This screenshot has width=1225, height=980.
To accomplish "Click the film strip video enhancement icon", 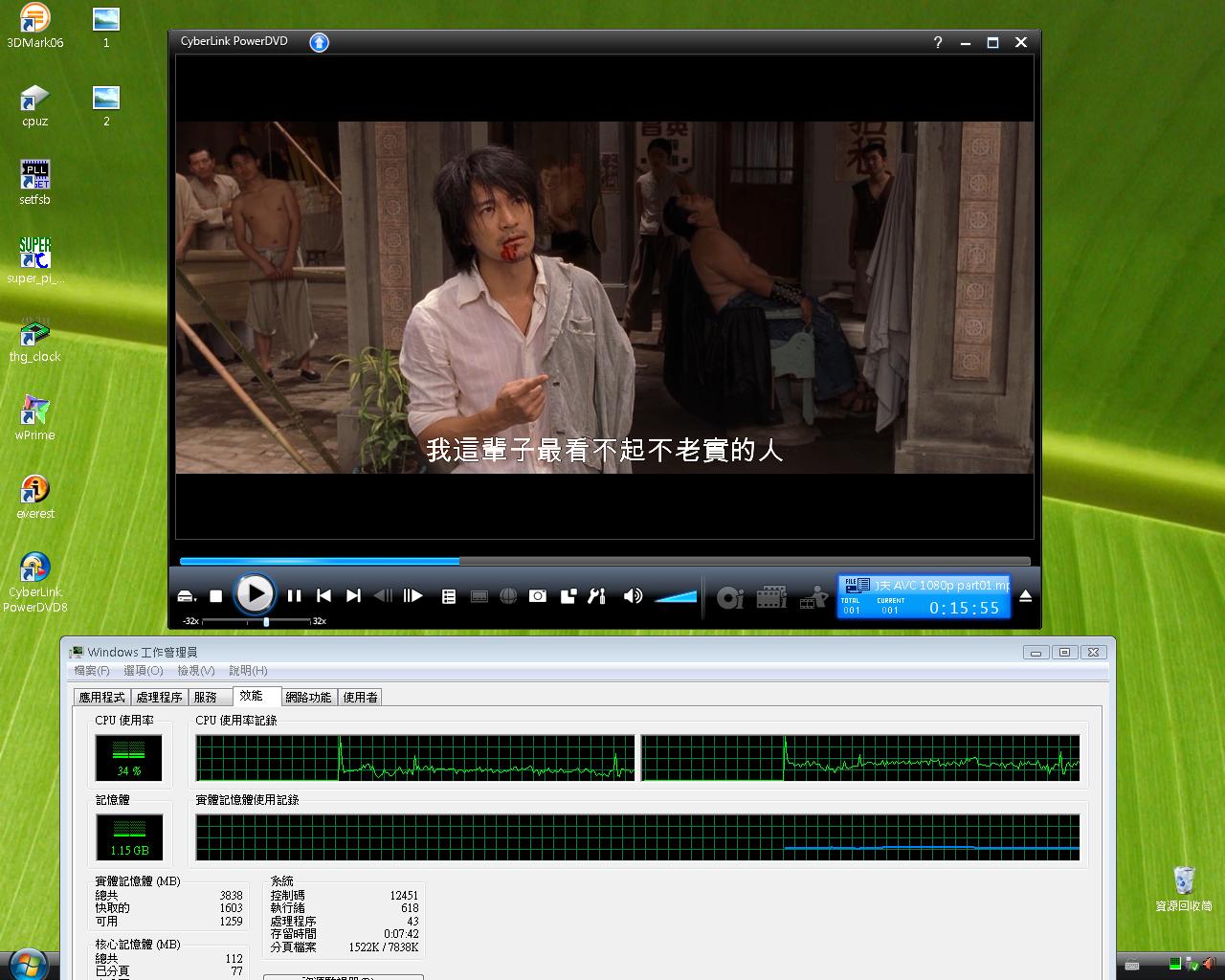I will coord(771,598).
